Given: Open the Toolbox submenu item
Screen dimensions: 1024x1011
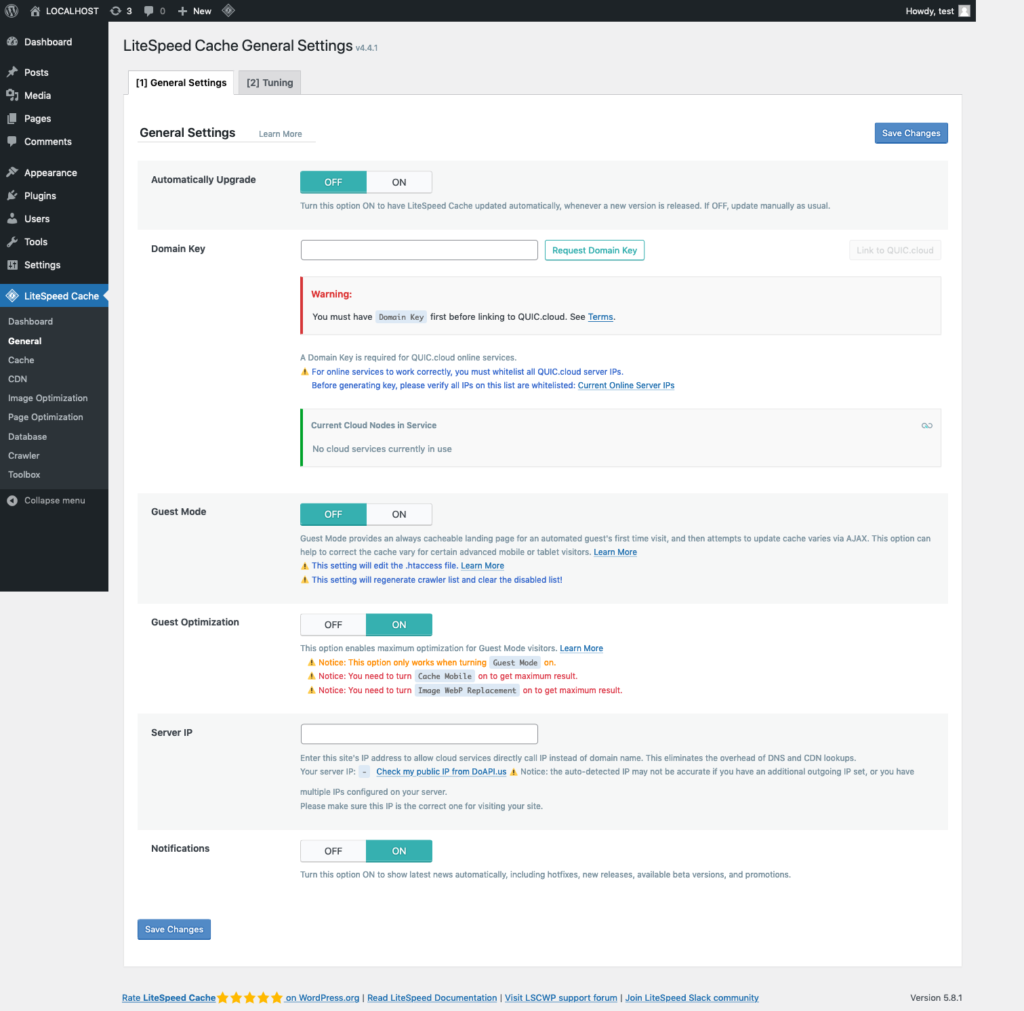Looking at the screenshot, I should click(x=24, y=474).
